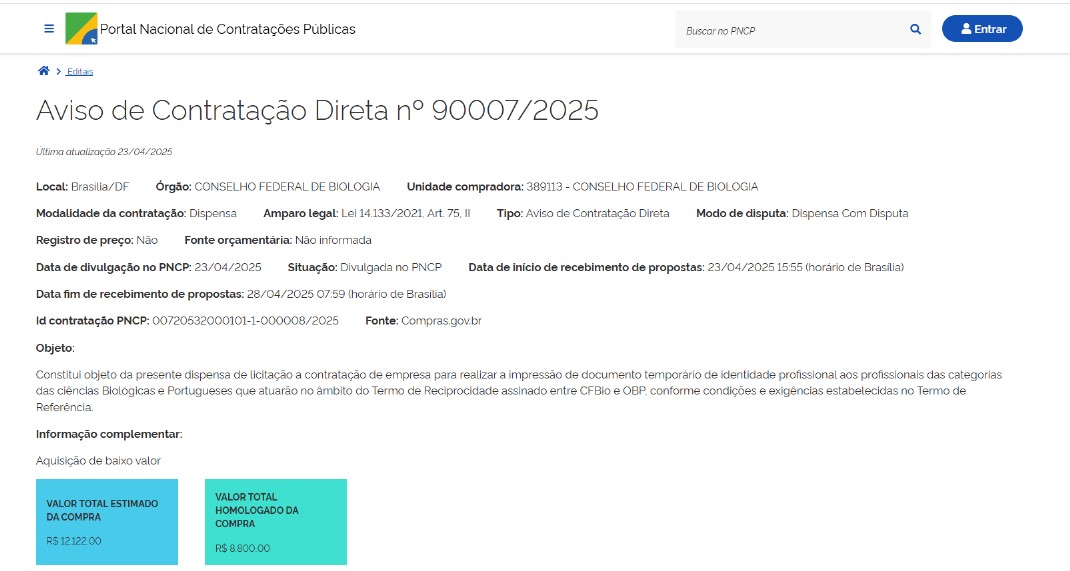This screenshot has height=571, width=1070.
Task: Select the Valor Total Homologado da Compra card
Action: coord(276,522)
